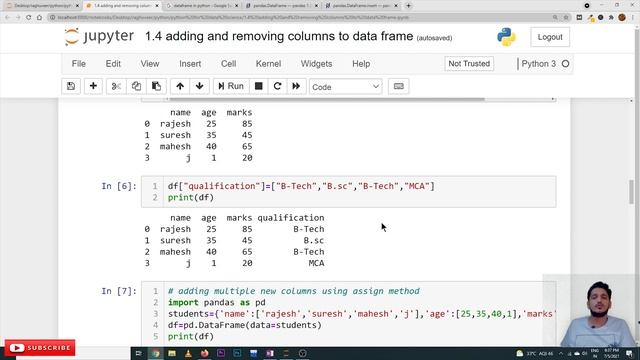Click the notebook title to rename
Image resolution: width=640 pixels, height=360 pixels.
pyautogui.click(x=279, y=36)
